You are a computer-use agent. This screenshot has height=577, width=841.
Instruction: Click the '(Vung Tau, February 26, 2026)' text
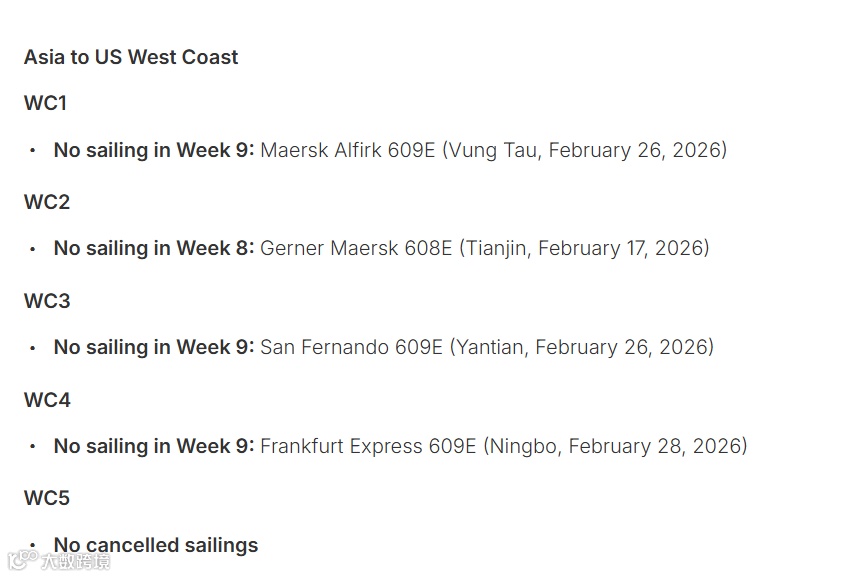tap(585, 150)
